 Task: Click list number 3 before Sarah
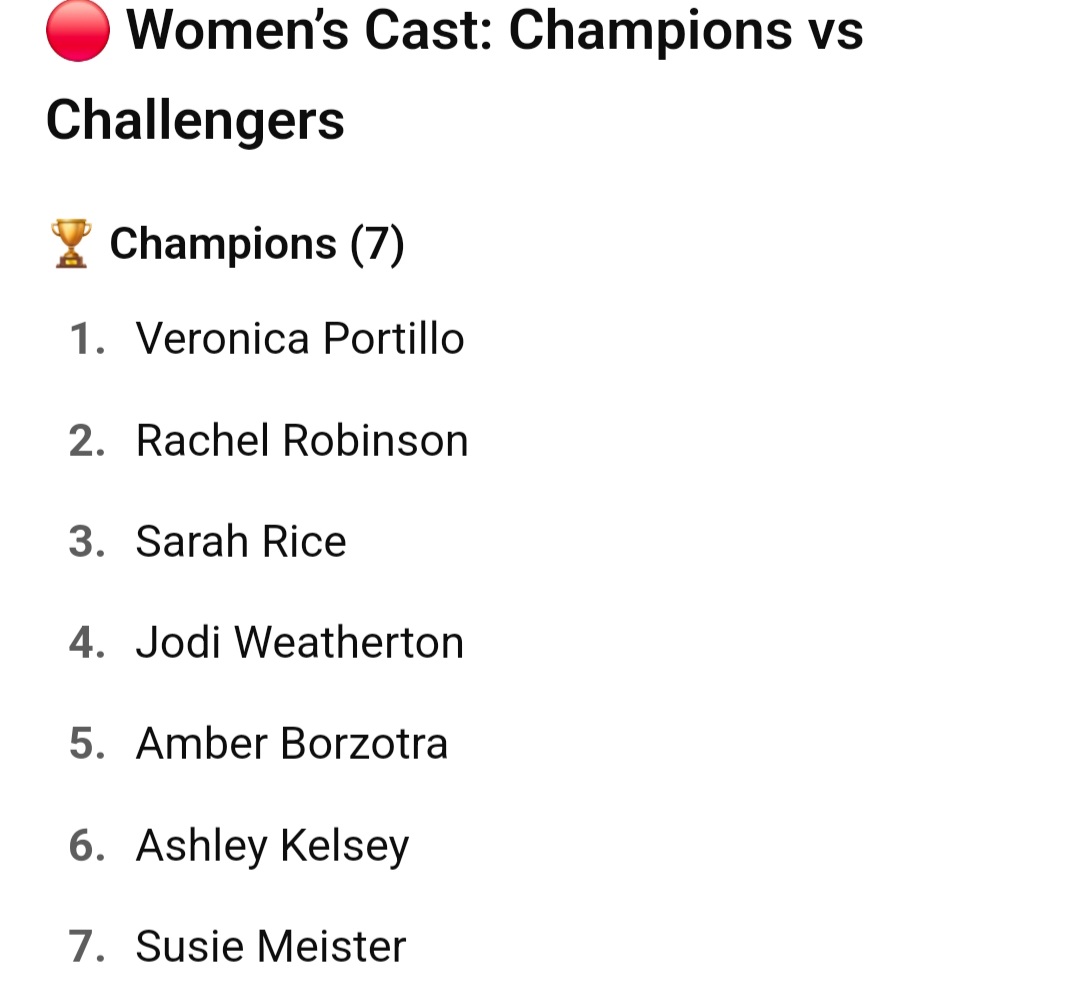click(x=87, y=542)
